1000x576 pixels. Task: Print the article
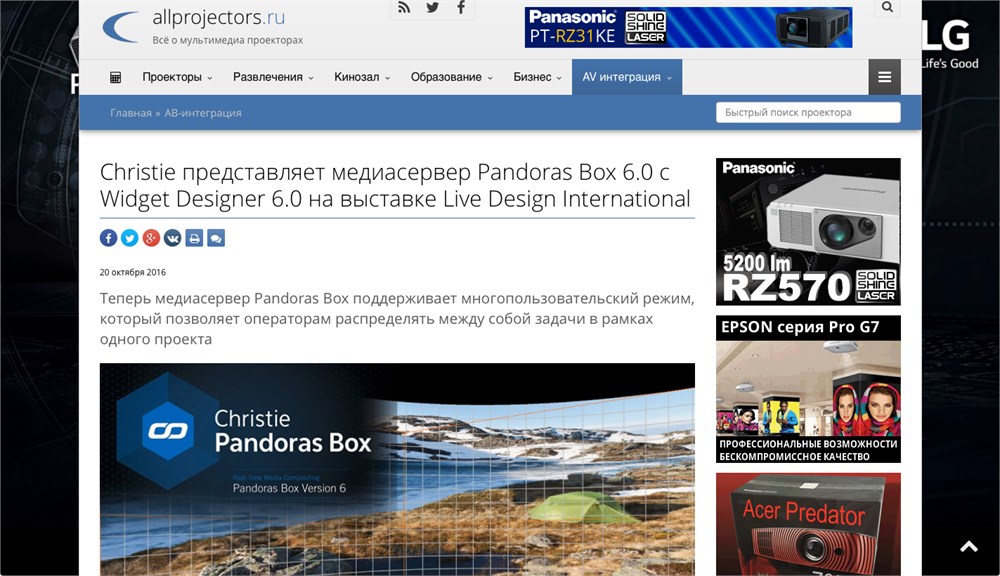coord(195,238)
